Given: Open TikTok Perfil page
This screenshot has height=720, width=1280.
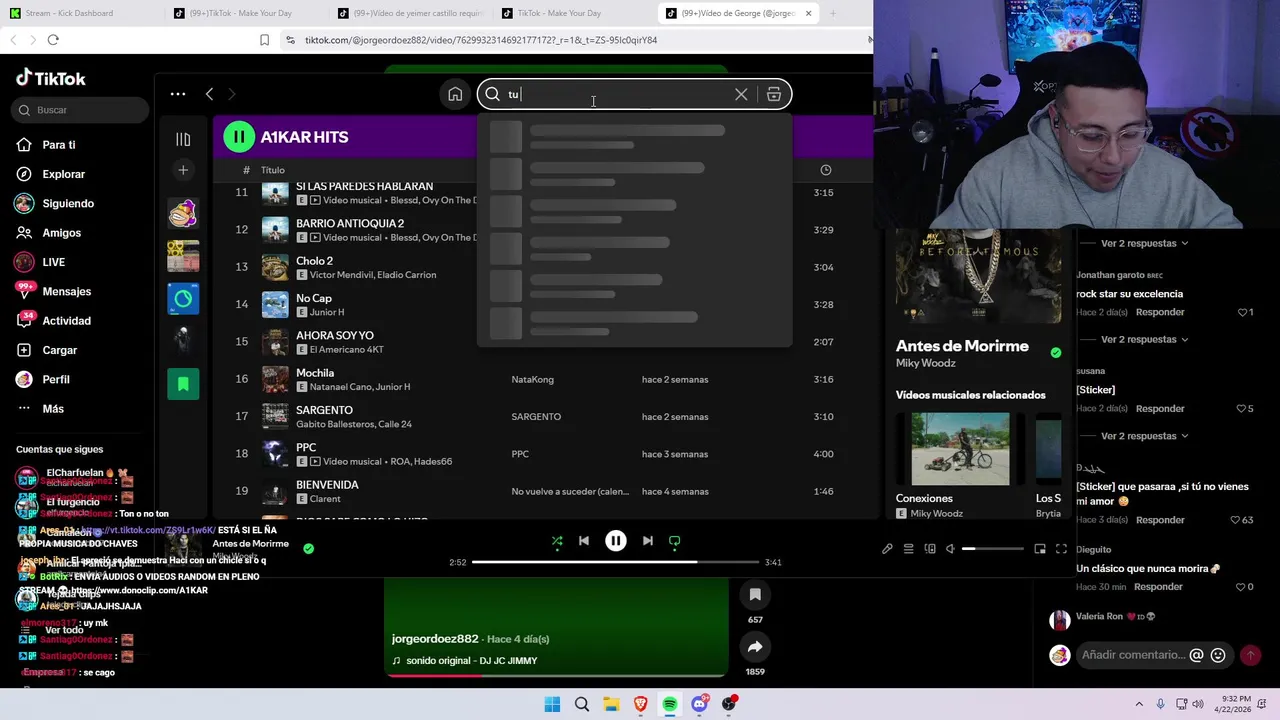Looking at the screenshot, I should click(x=55, y=380).
